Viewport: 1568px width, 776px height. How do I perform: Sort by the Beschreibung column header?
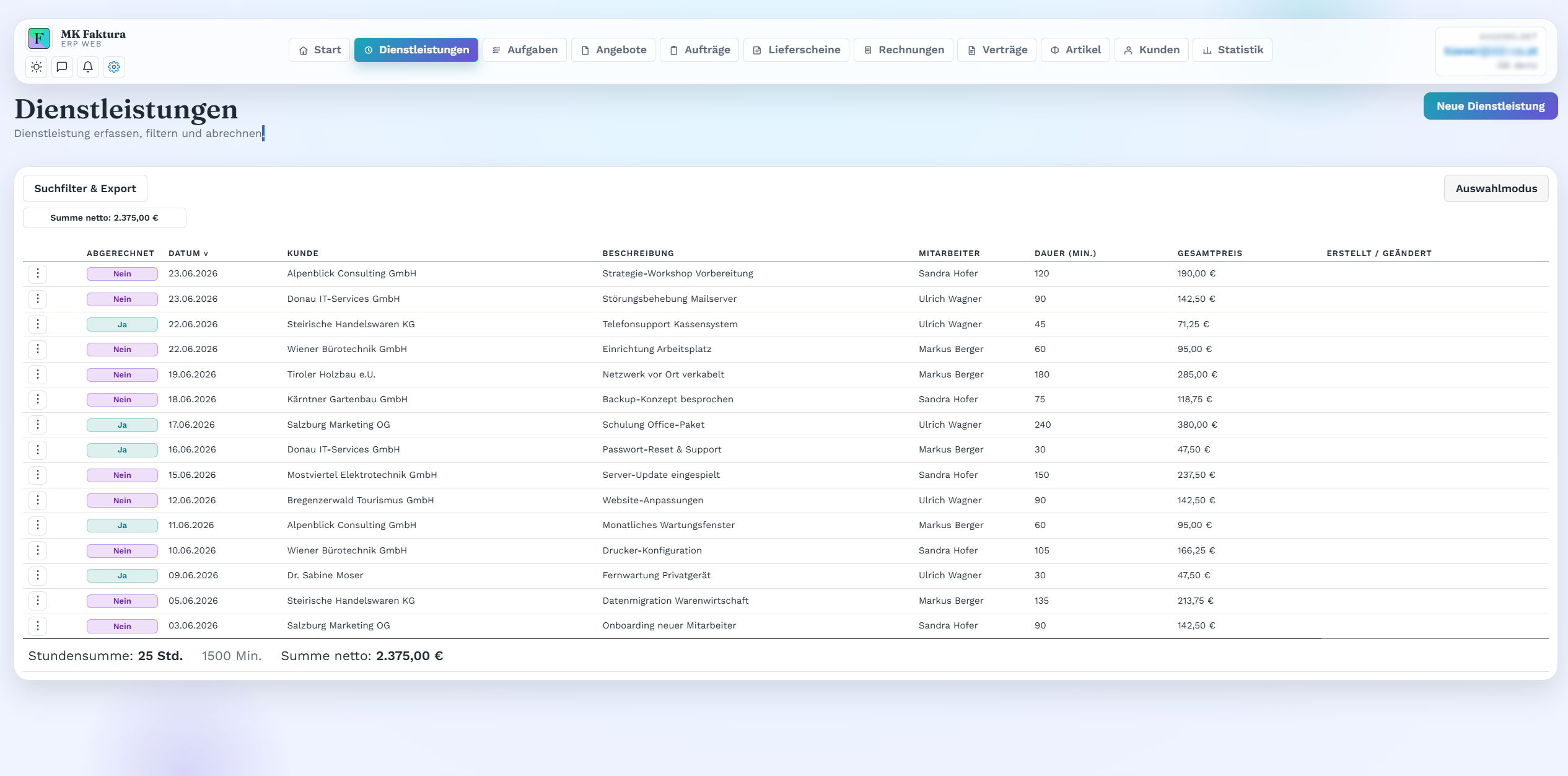(x=638, y=253)
